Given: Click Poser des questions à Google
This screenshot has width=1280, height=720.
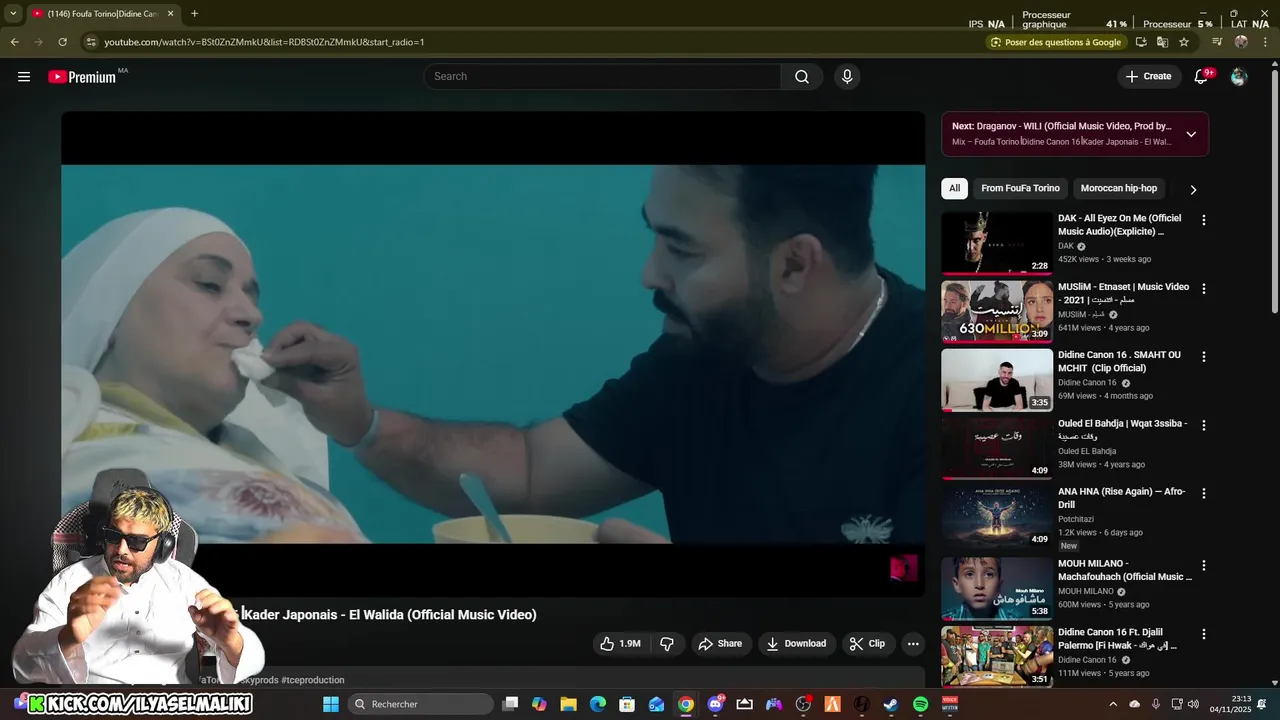Looking at the screenshot, I should 1055,42.
